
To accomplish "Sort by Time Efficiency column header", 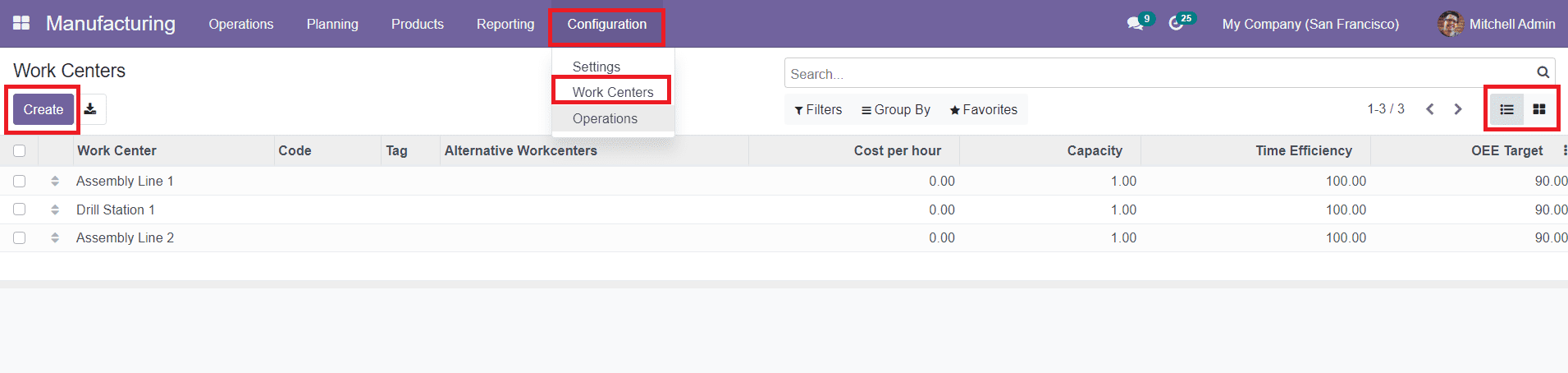I will pyautogui.click(x=1255, y=150).
